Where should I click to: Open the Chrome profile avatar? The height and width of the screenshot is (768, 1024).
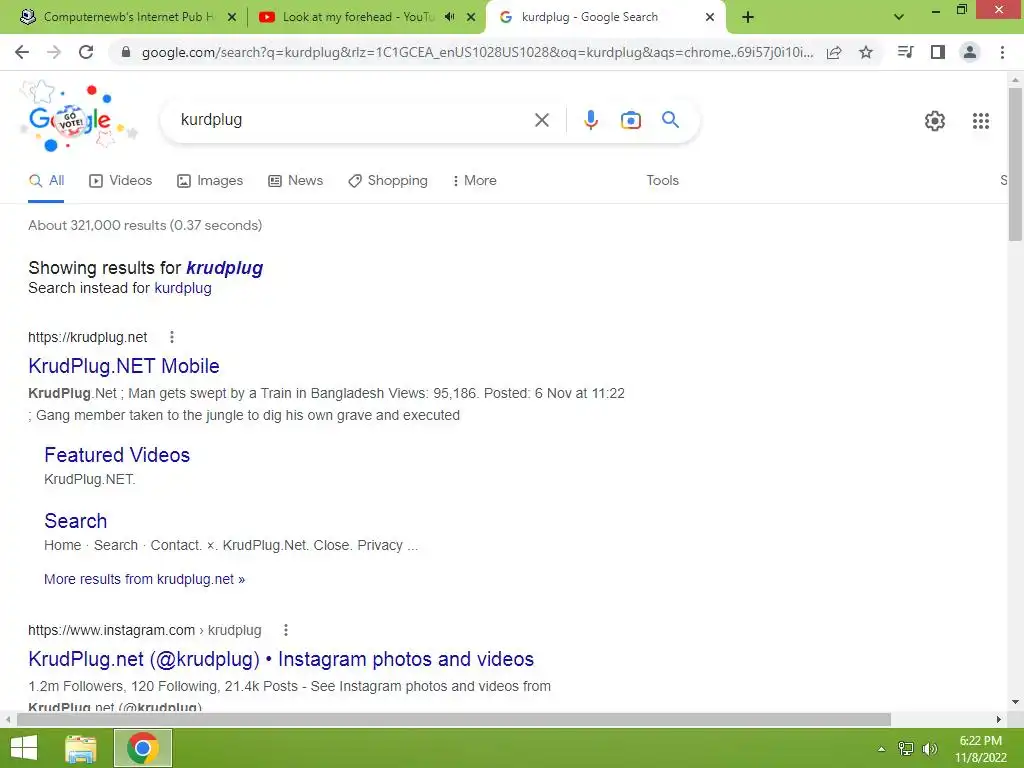pos(970,52)
